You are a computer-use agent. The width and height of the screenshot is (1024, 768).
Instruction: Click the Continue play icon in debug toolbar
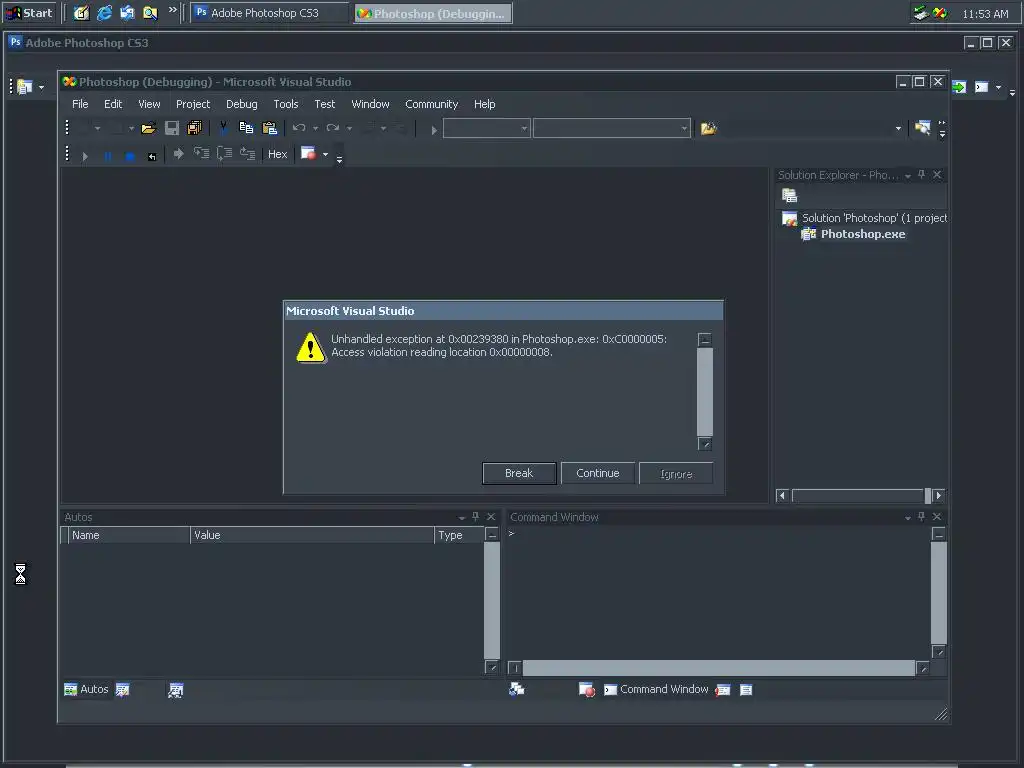[x=85, y=156]
